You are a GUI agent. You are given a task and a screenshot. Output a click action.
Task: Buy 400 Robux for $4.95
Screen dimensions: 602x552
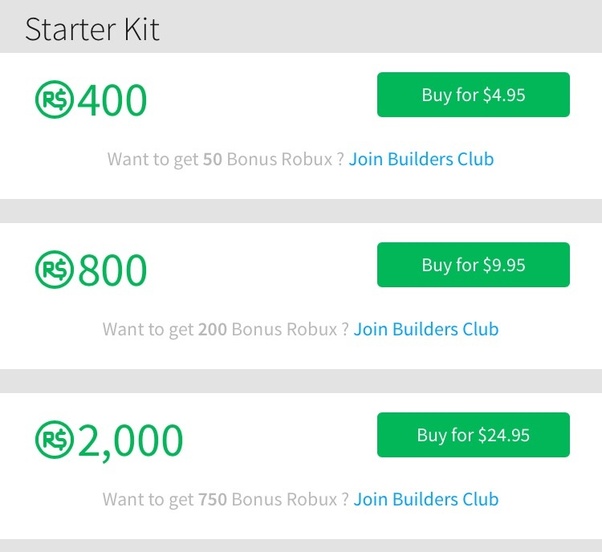tap(473, 94)
